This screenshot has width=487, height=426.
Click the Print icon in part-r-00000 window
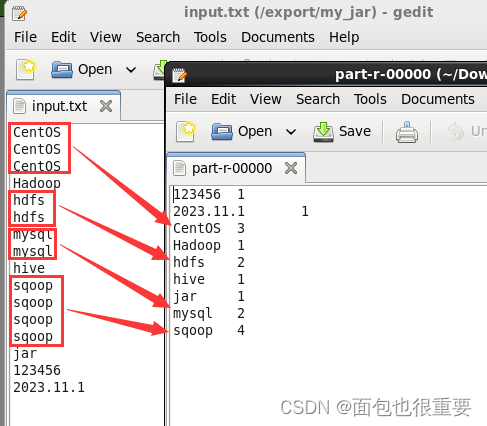pos(407,132)
